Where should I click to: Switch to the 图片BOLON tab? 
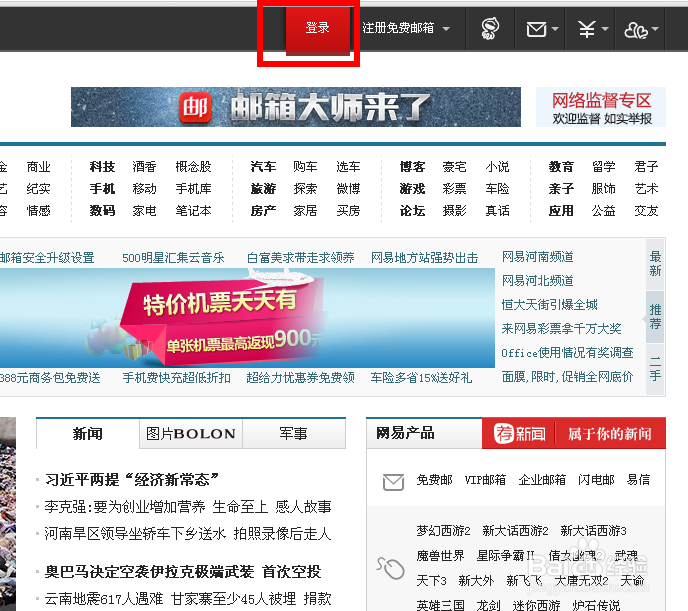(x=191, y=433)
